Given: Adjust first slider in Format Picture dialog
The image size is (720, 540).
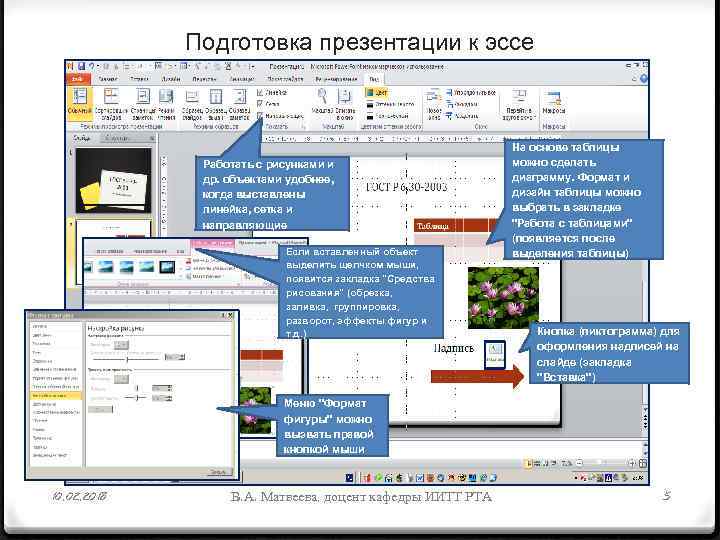Looking at the screenshot, I should 126,358.
